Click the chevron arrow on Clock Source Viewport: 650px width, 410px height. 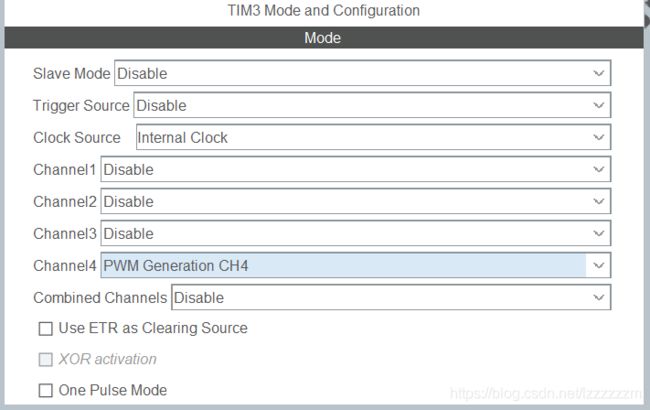pos(598,138)
